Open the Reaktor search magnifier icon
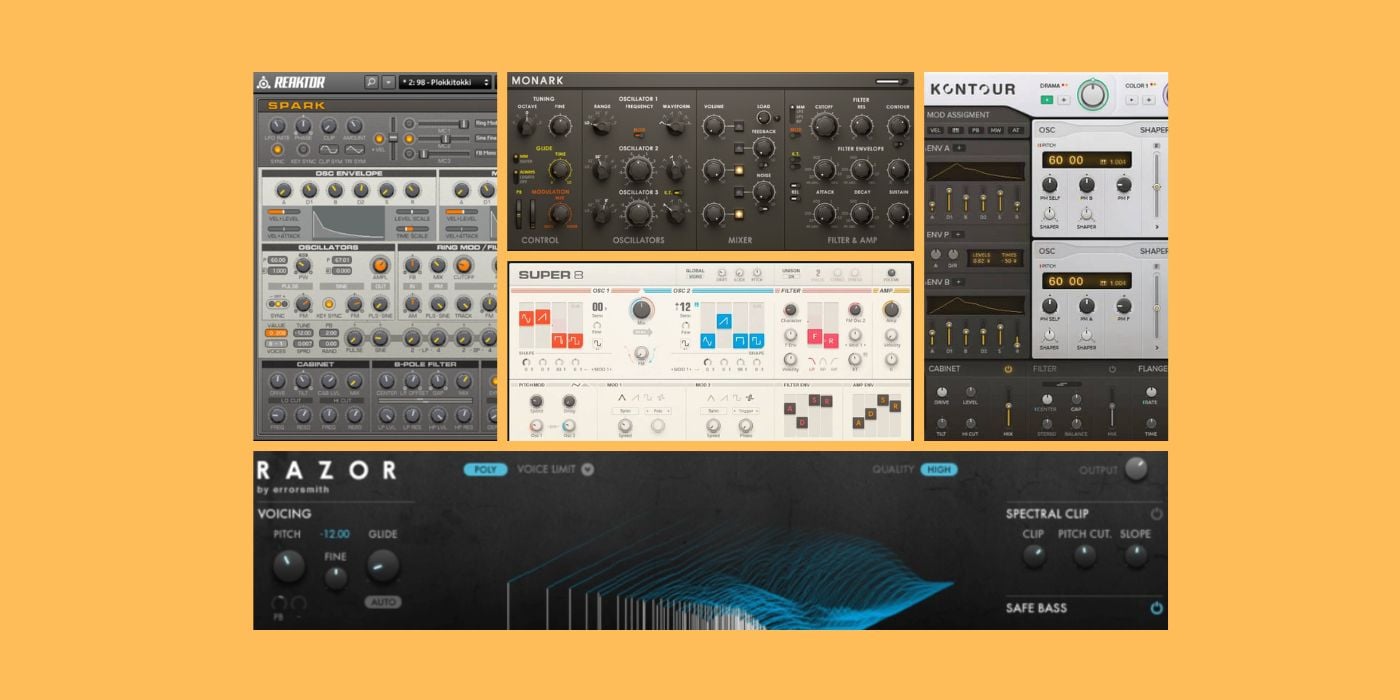Screen dimensions: 1400x700 (371, 82)
